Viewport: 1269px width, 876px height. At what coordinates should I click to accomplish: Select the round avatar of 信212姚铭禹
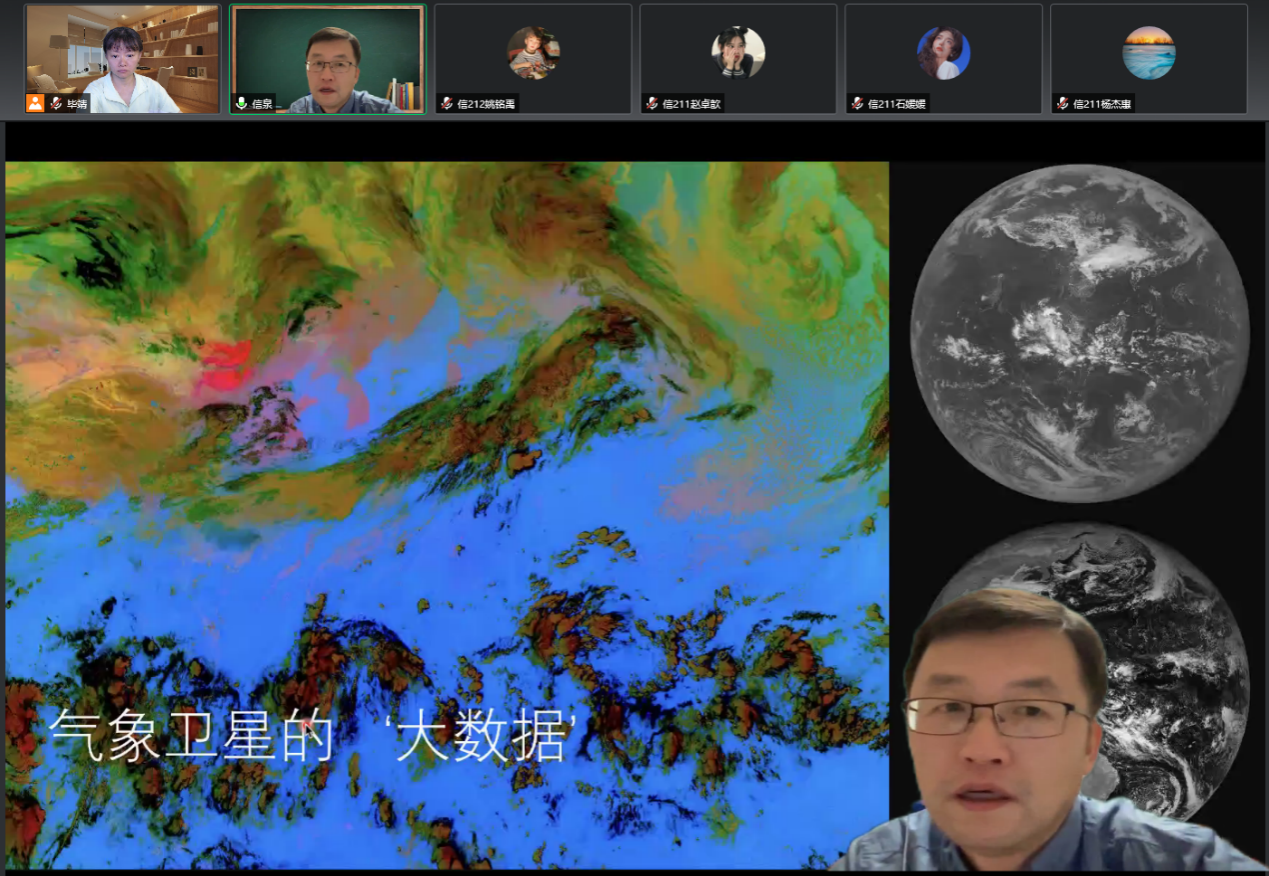click(533, 52)
